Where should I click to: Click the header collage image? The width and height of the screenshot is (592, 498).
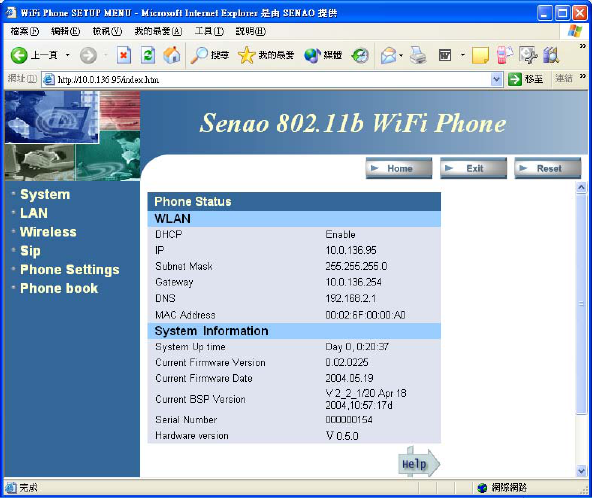point(72,136)
